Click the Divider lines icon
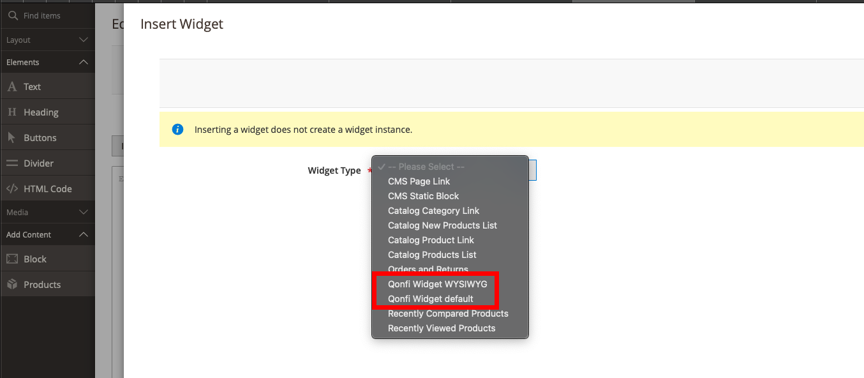The width and height of the screenshot is (864, 378). click(x=12, y=164)
